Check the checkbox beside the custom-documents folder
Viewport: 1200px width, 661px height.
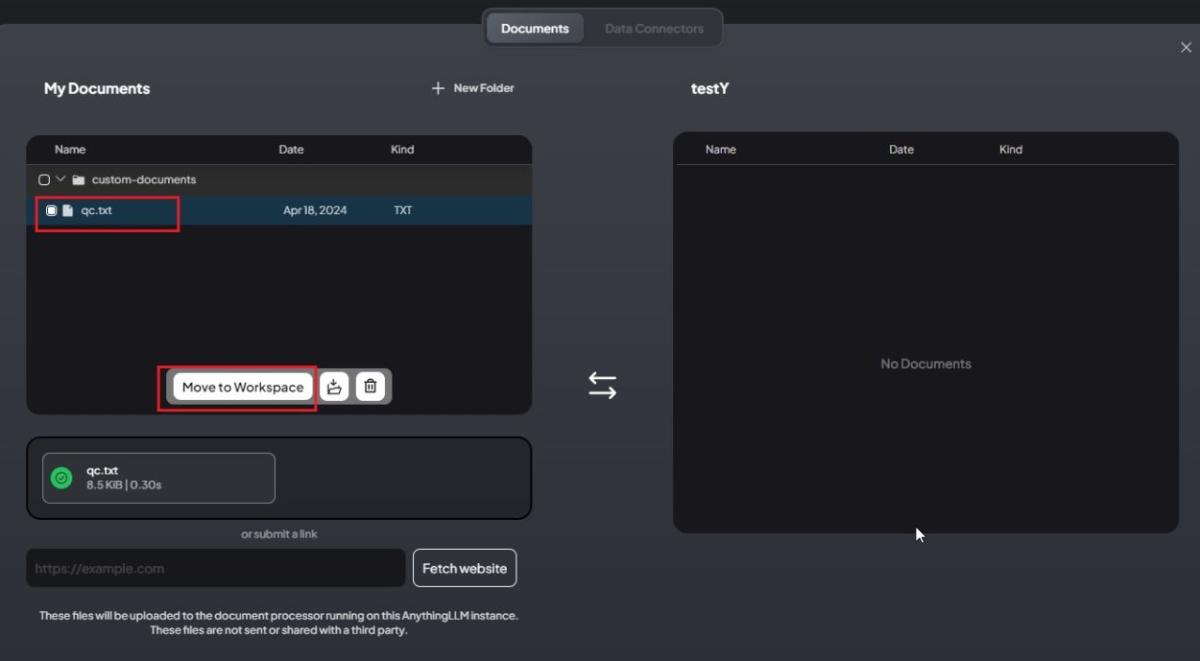point(44,180)
